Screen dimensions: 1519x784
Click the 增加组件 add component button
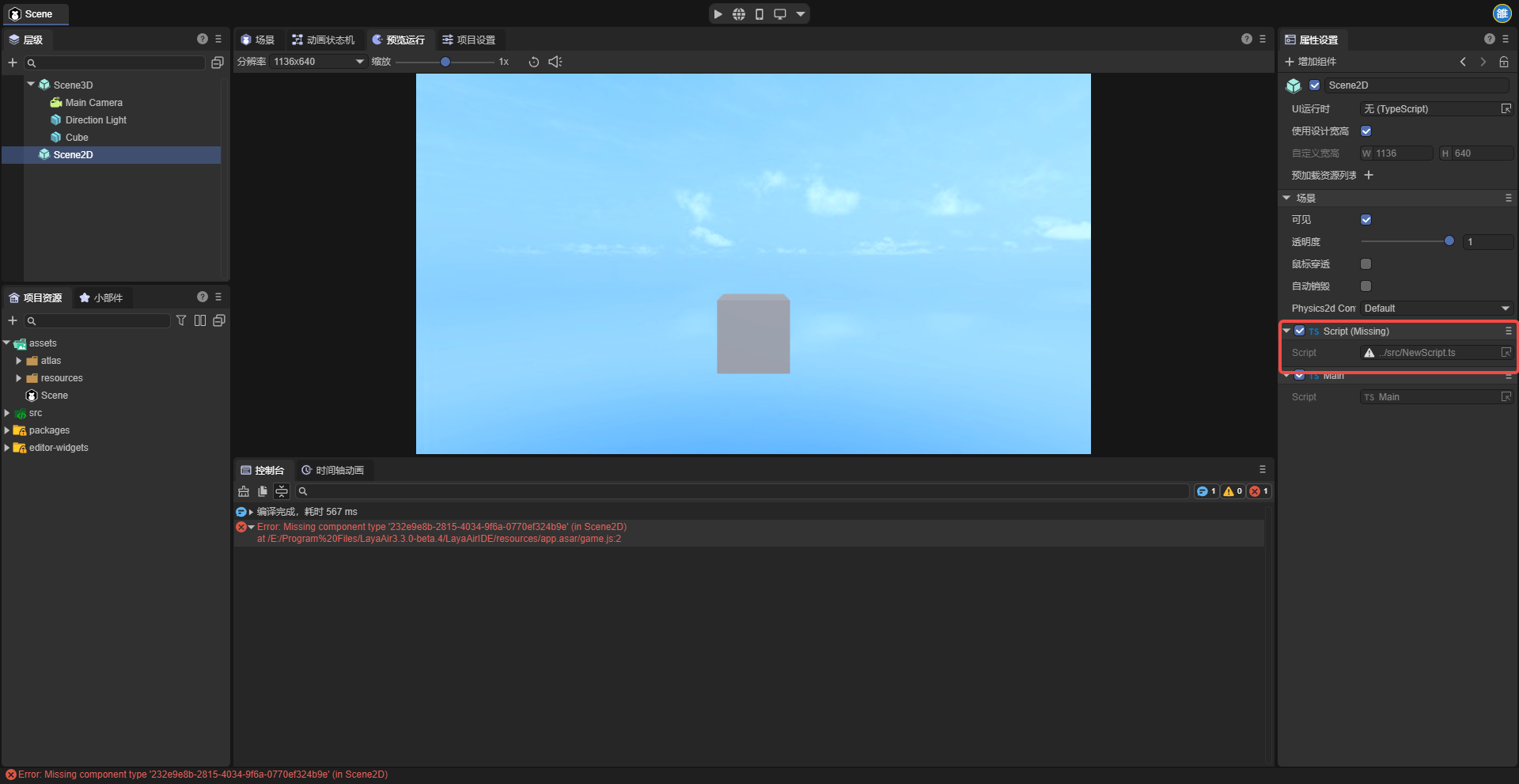(1310, 62)
